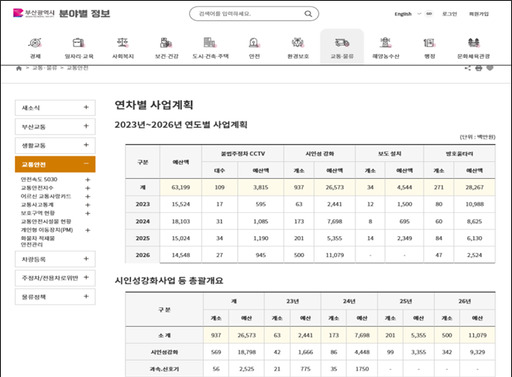The width and height of the screenshot is (512, 377).
Task: Expand the 개인형 이동장치(PM) submenu
Action: click(88, 230)
